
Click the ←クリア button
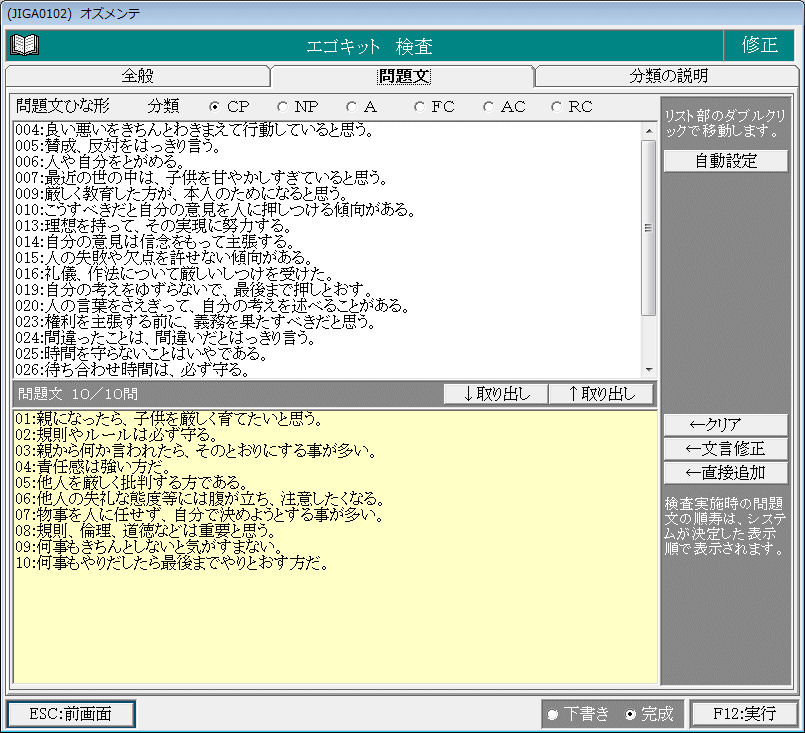[x=726, y=425]
